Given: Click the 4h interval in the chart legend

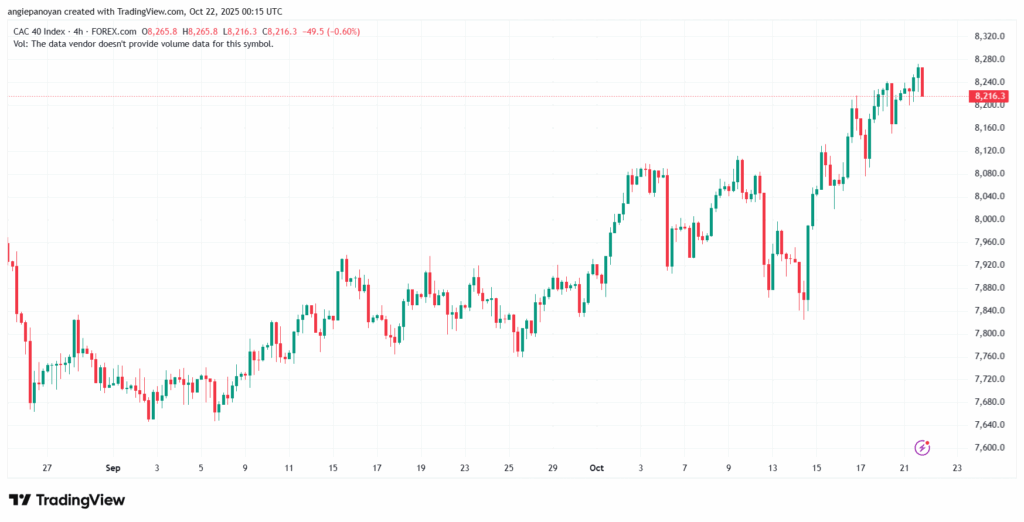Looking at the screenshot, I should [x=84, y=32].
